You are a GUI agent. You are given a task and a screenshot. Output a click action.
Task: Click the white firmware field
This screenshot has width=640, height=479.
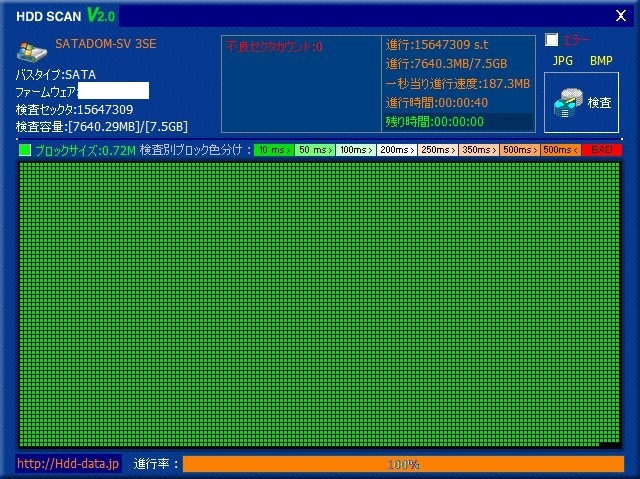(113, 91)
